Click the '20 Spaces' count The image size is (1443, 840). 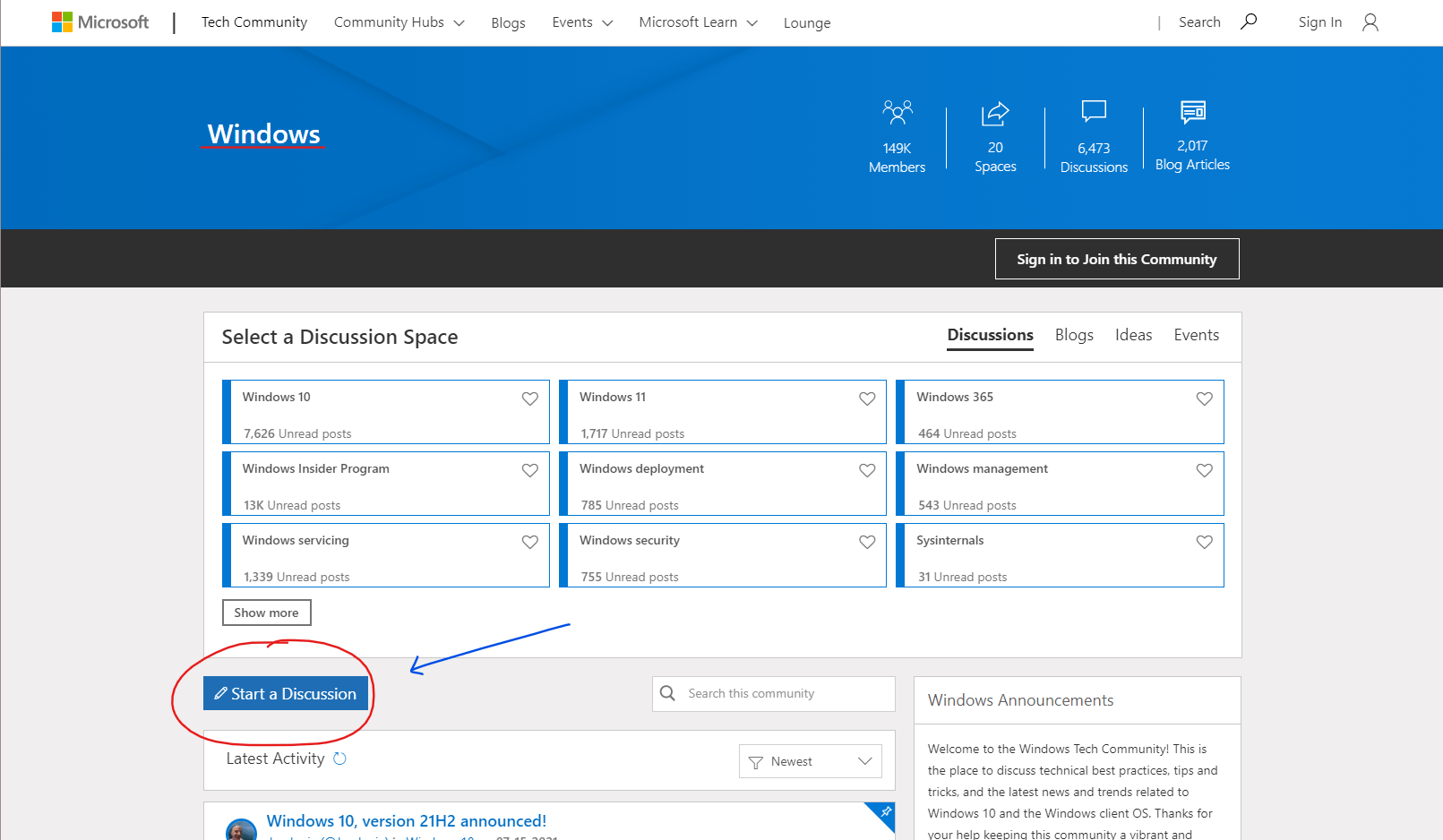[995, 157]
